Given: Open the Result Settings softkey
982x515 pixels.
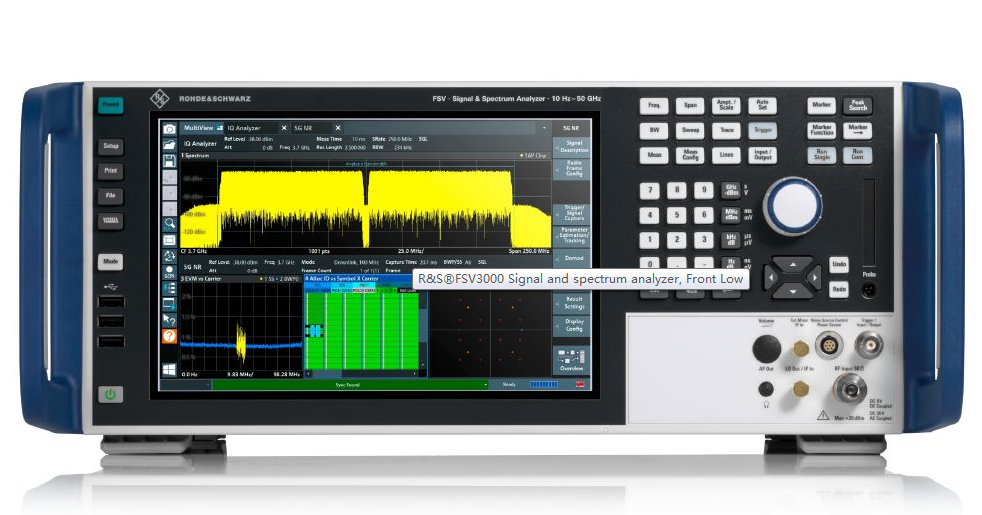Looking at the screenshot, I should (572, 303).
